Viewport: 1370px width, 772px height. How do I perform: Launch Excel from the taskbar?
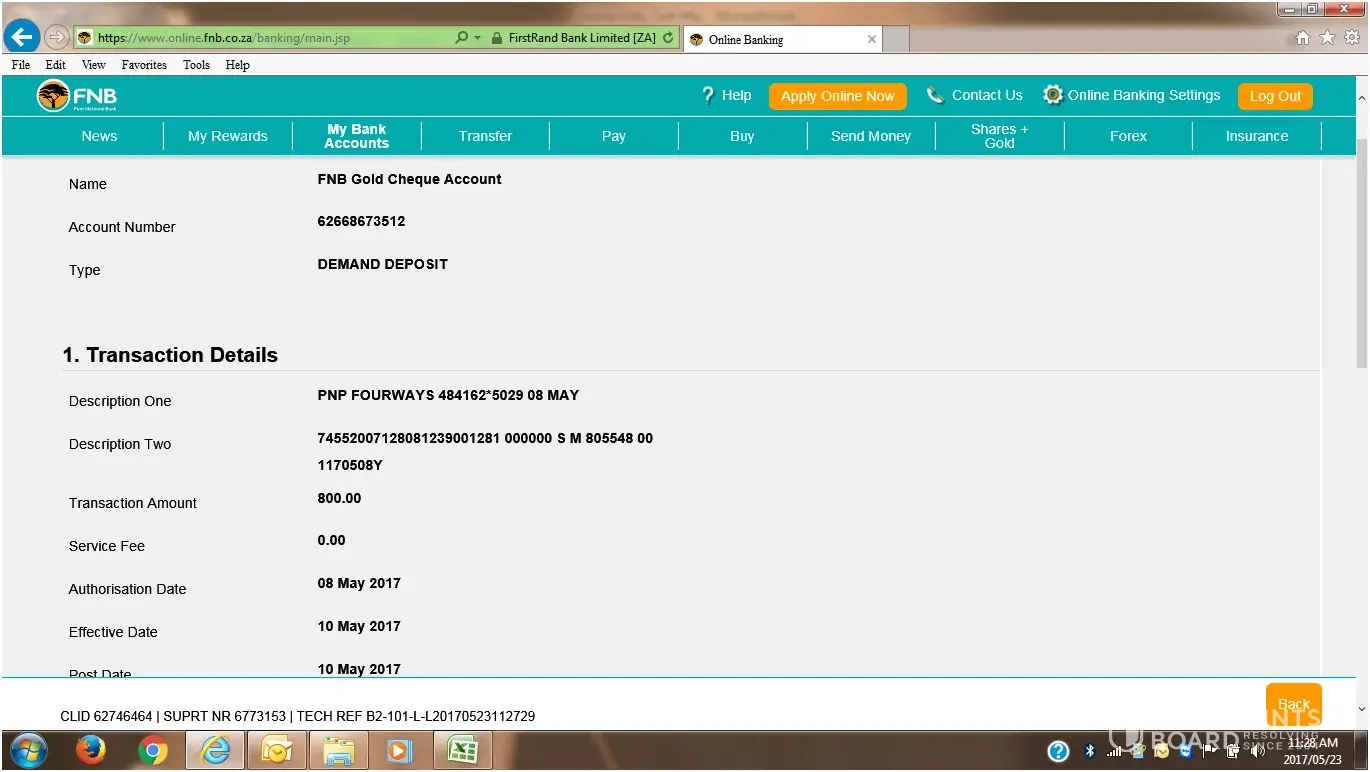461,750
